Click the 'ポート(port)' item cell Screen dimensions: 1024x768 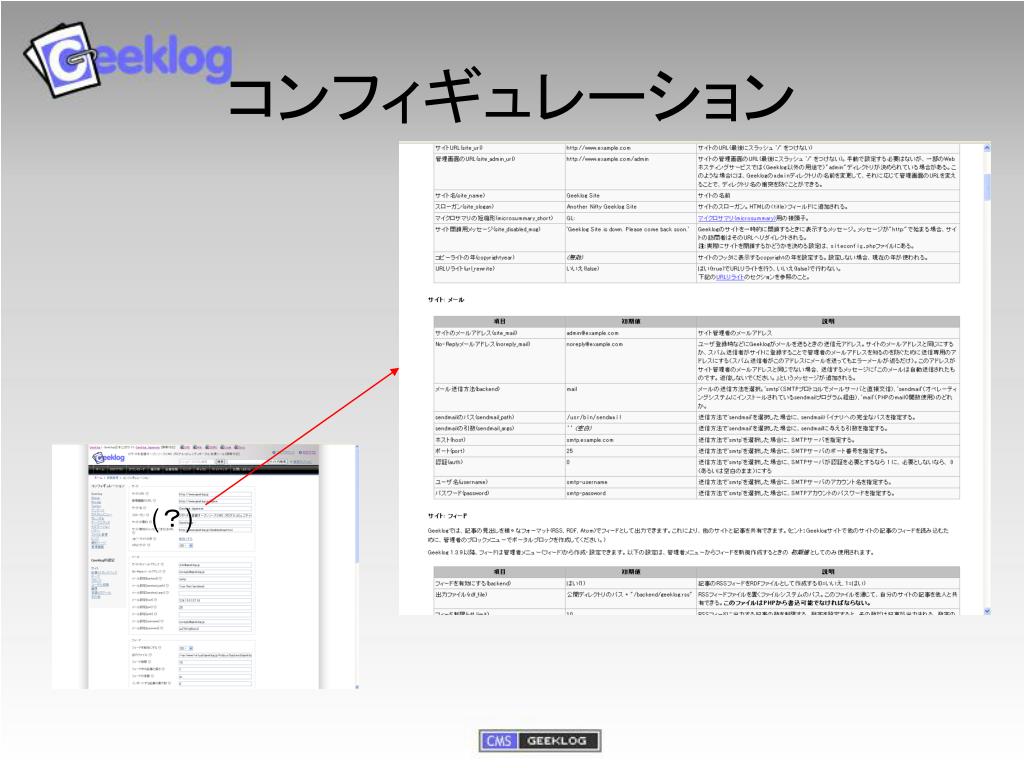[x=499, y=451]
